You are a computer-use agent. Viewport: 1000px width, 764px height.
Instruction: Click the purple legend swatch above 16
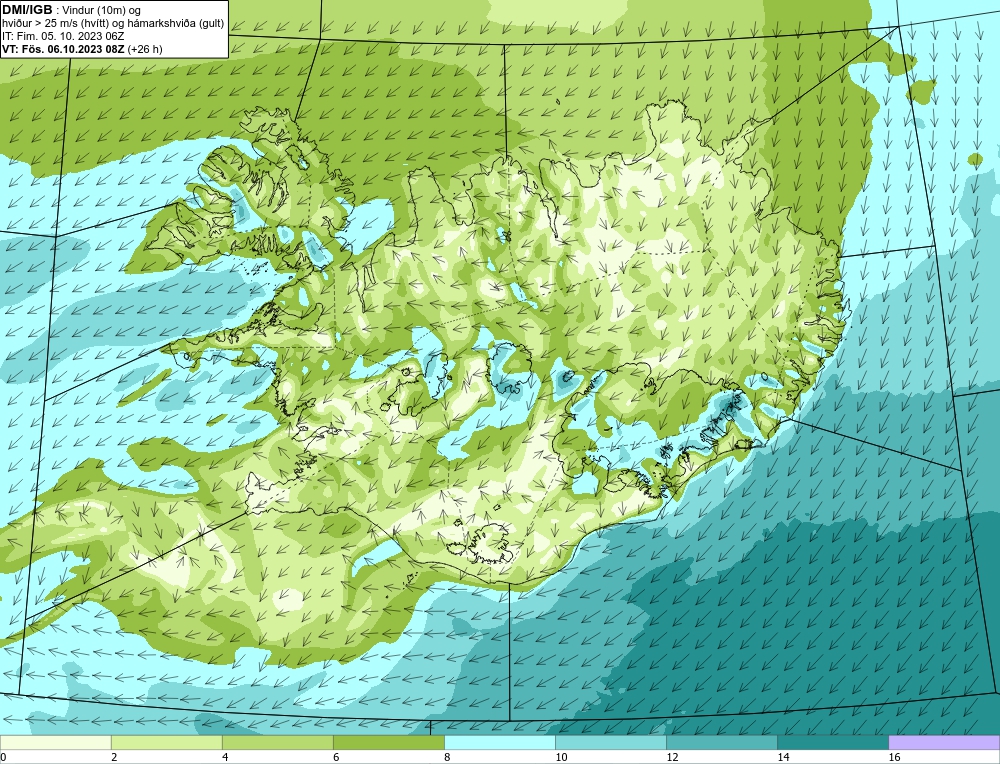944,742
